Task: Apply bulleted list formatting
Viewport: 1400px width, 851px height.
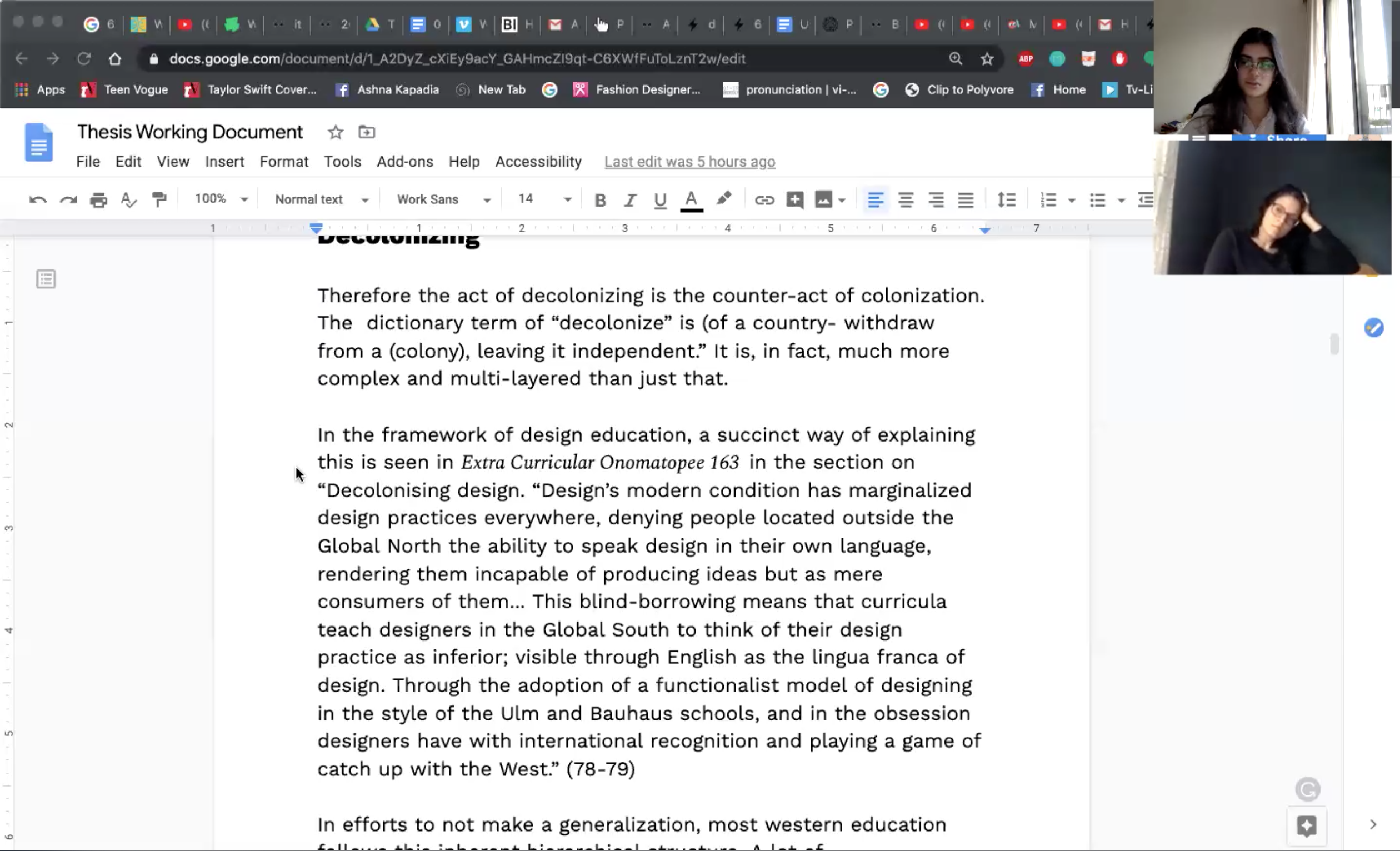Action: 1097,200
